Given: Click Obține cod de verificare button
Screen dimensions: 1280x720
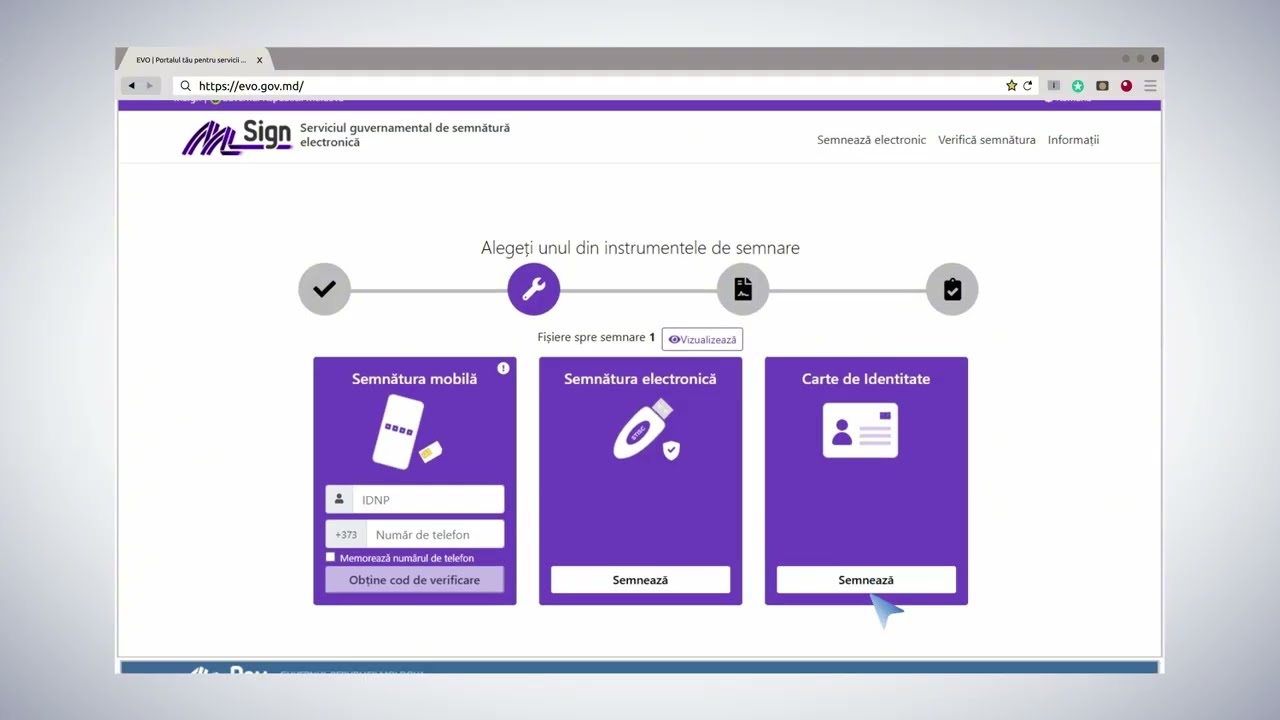Looking at the screenshot, I should point(414,580).
